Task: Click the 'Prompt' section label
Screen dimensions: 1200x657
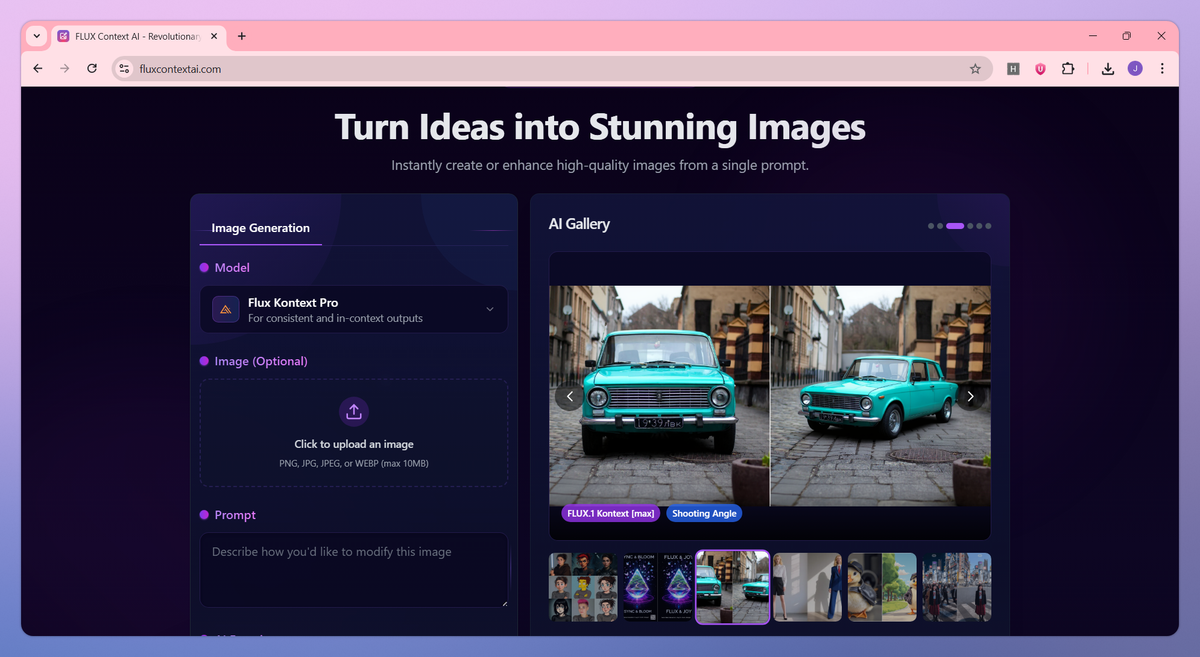Action: point(235,515)
